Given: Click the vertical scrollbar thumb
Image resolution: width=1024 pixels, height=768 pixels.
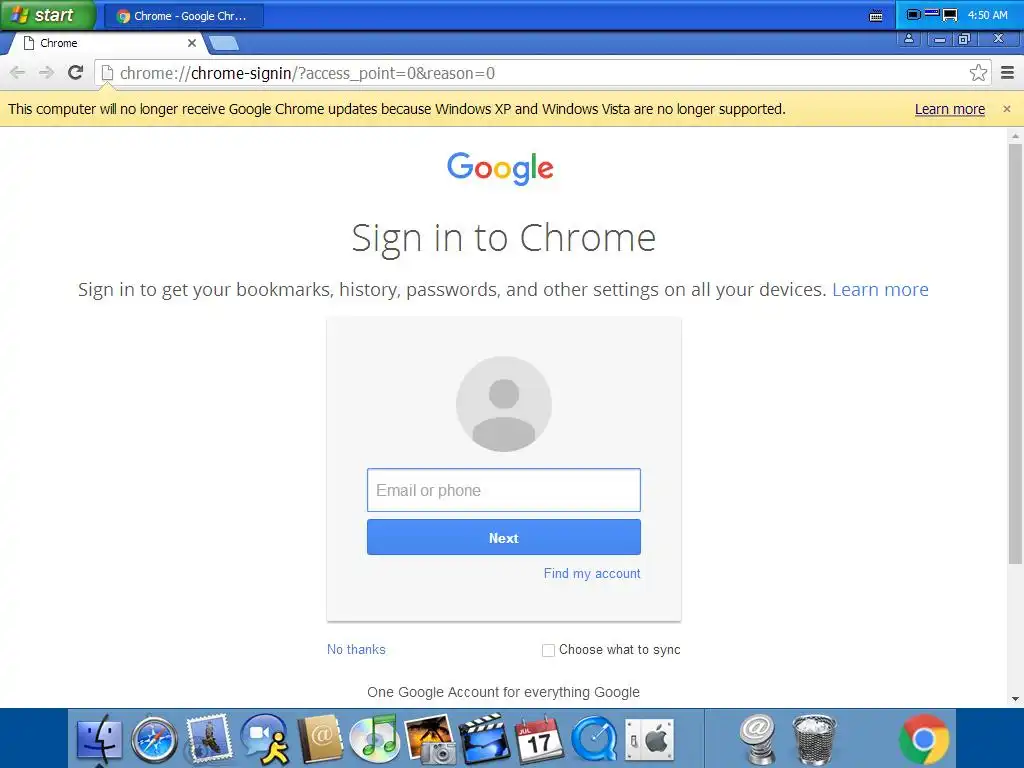Looking at the screenshot, I should 1015,354.
